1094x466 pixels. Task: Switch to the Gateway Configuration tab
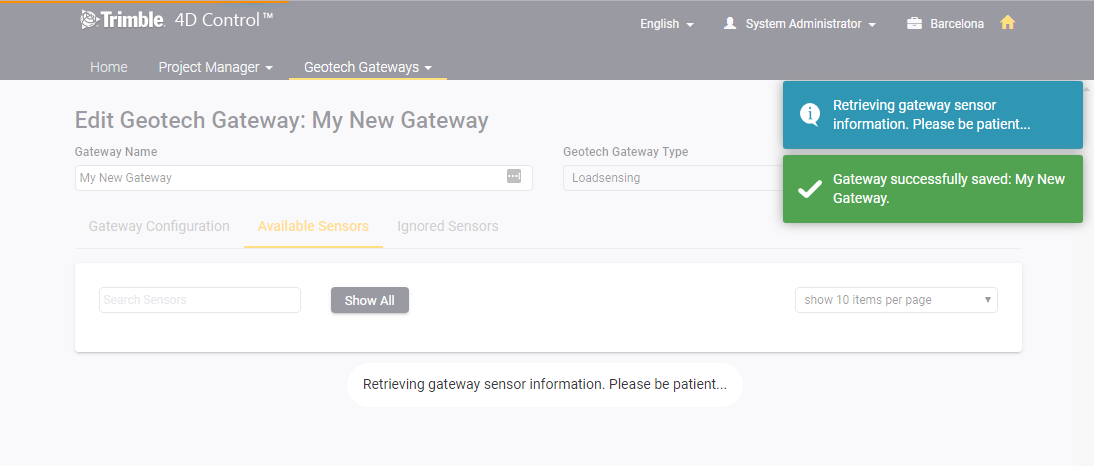(x=159, y=226)
